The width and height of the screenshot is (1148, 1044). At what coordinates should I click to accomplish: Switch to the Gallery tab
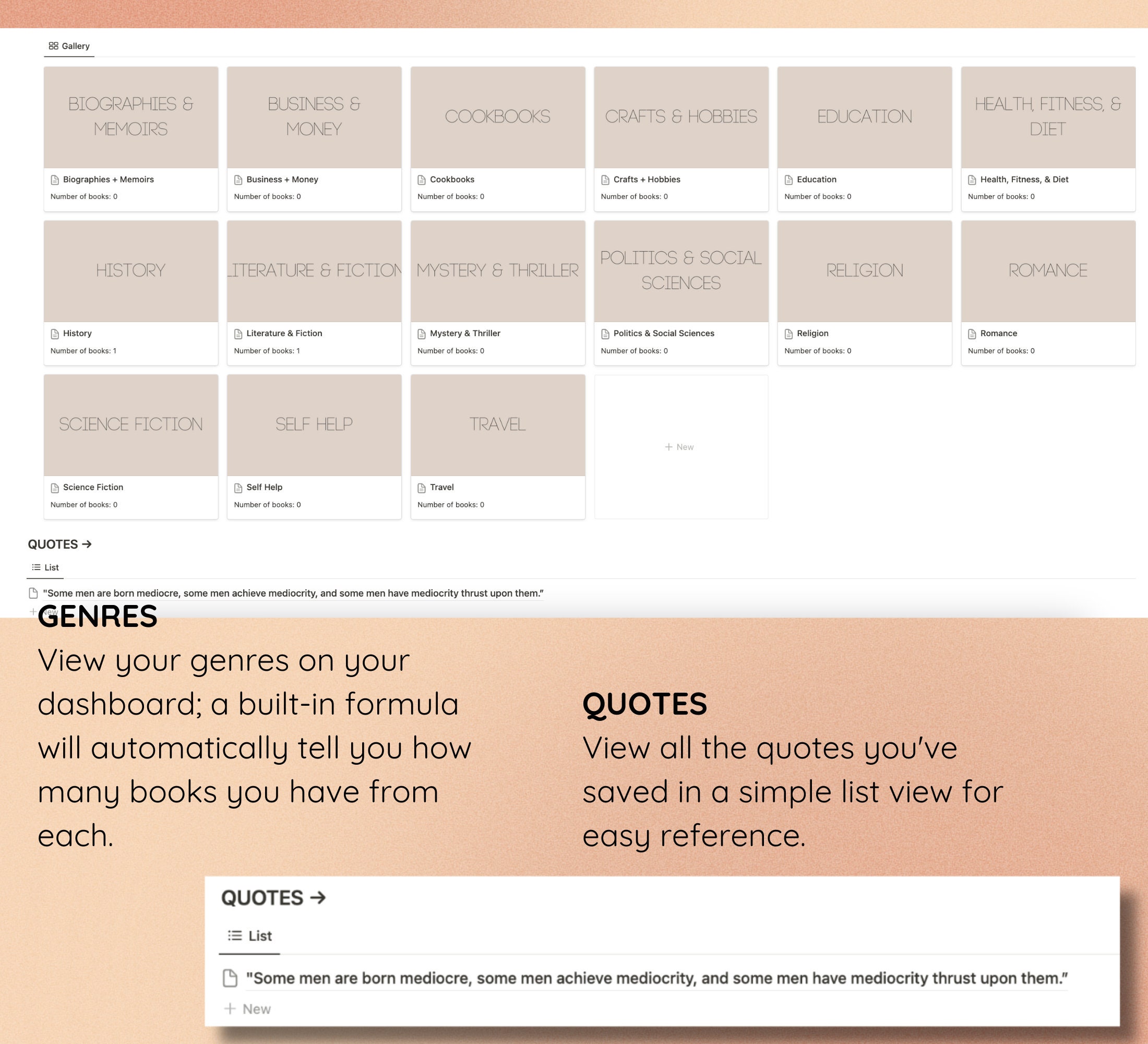coord(69,45)
